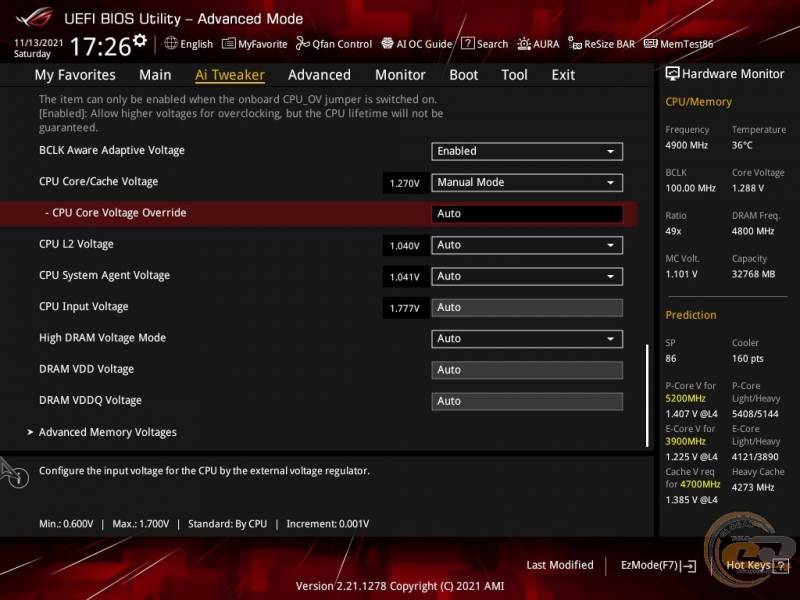This screenshot has width=800, height=600.
Task: Select the Ai Tweaker tab
Action: [x=230, y=75]
